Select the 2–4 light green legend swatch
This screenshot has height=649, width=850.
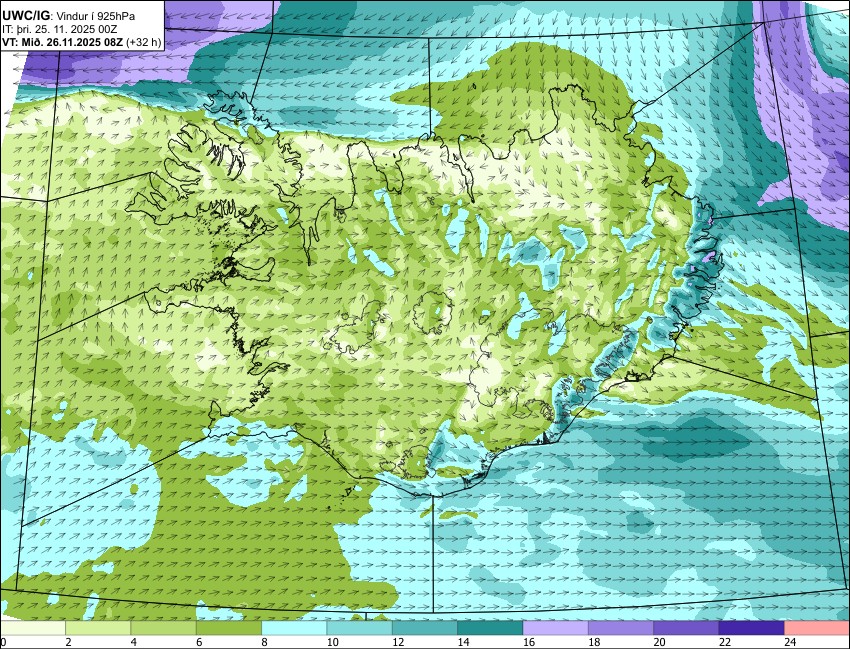(x=98, y=628)
